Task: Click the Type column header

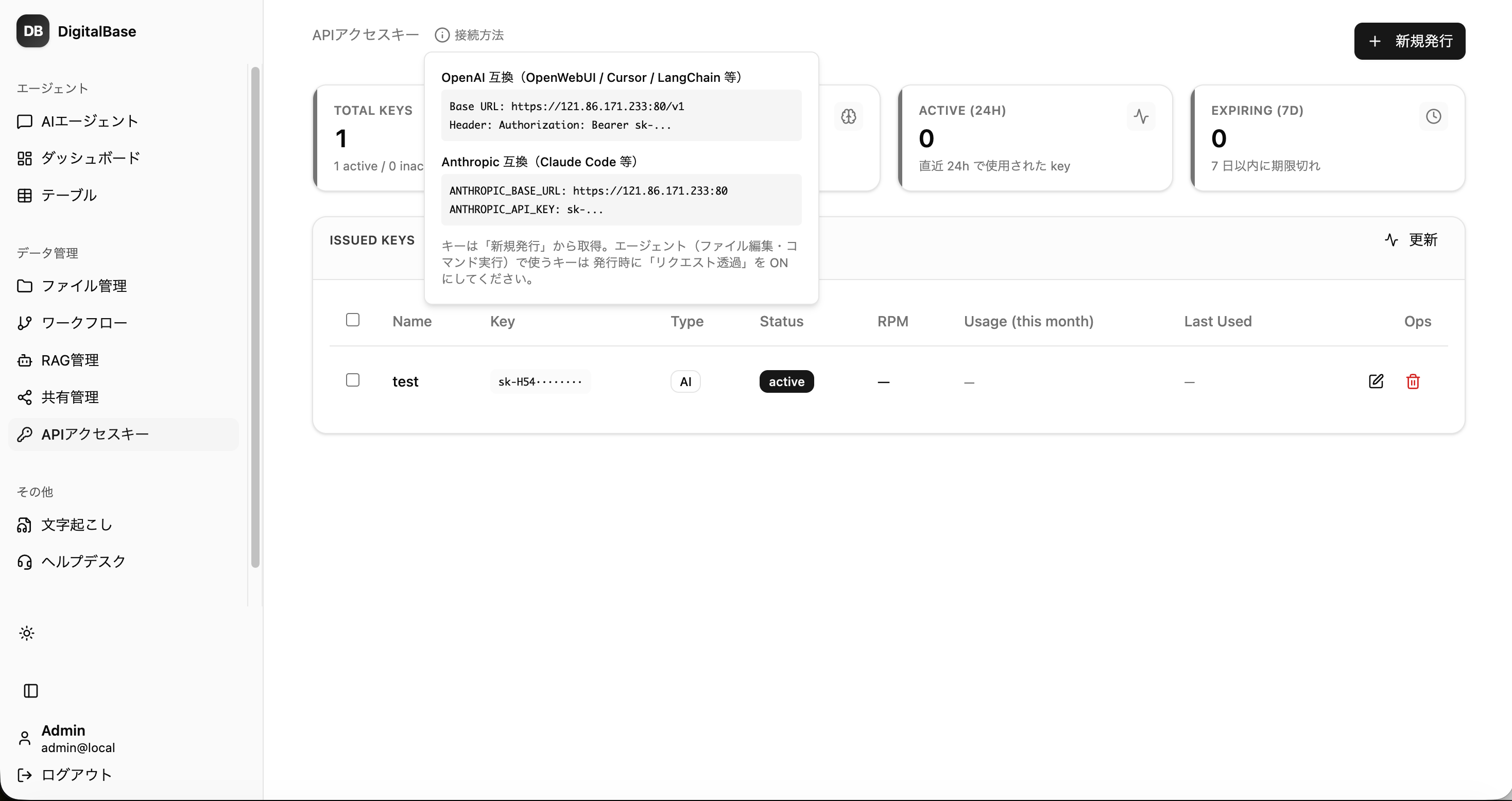Action: click(687, 321)
